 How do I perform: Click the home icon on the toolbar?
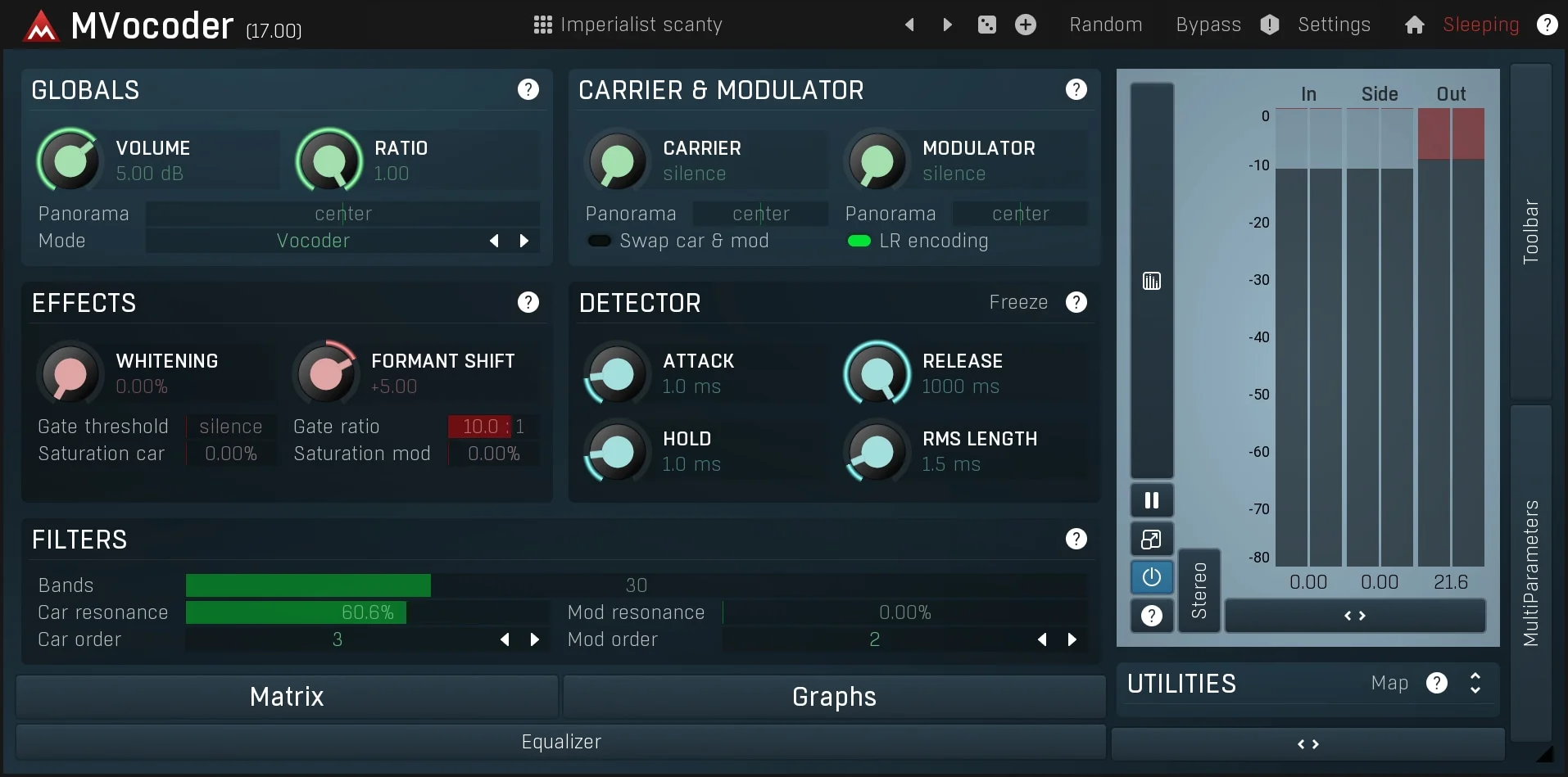1414,25
